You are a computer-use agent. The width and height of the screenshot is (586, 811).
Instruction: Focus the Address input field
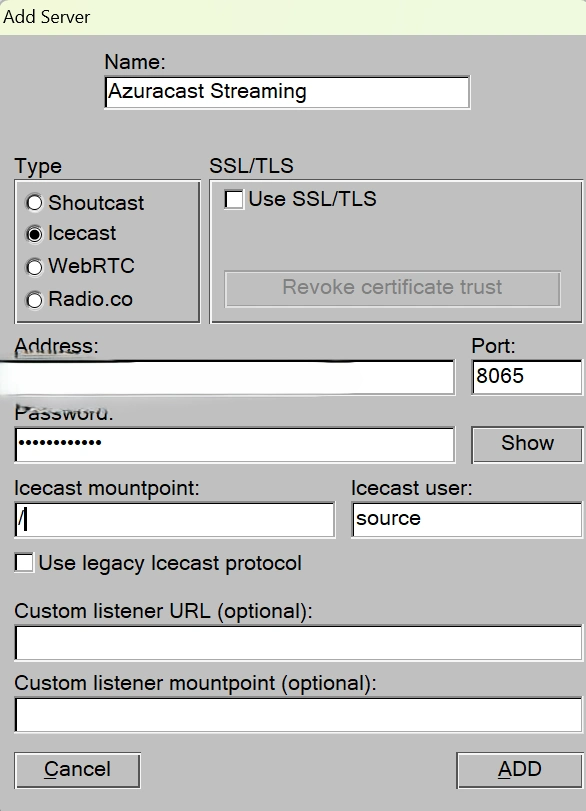coord(228,378)
